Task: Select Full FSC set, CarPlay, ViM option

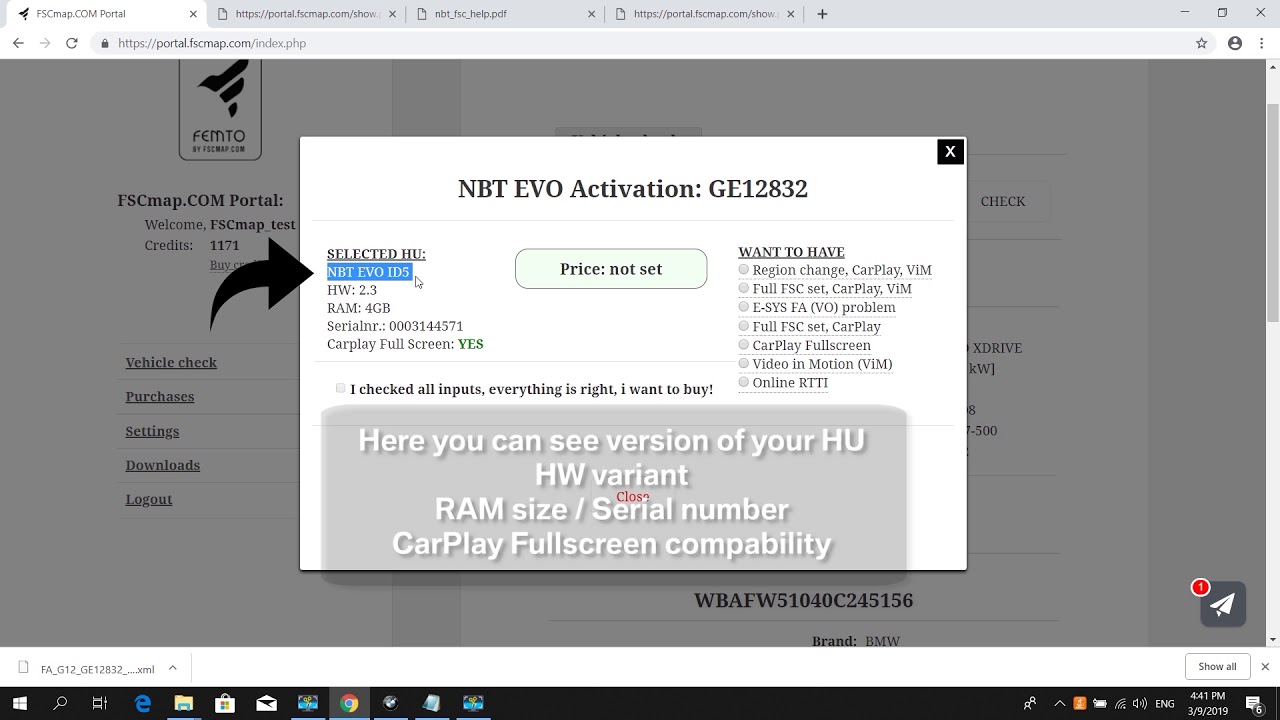Action: click(x=744, y=288)
